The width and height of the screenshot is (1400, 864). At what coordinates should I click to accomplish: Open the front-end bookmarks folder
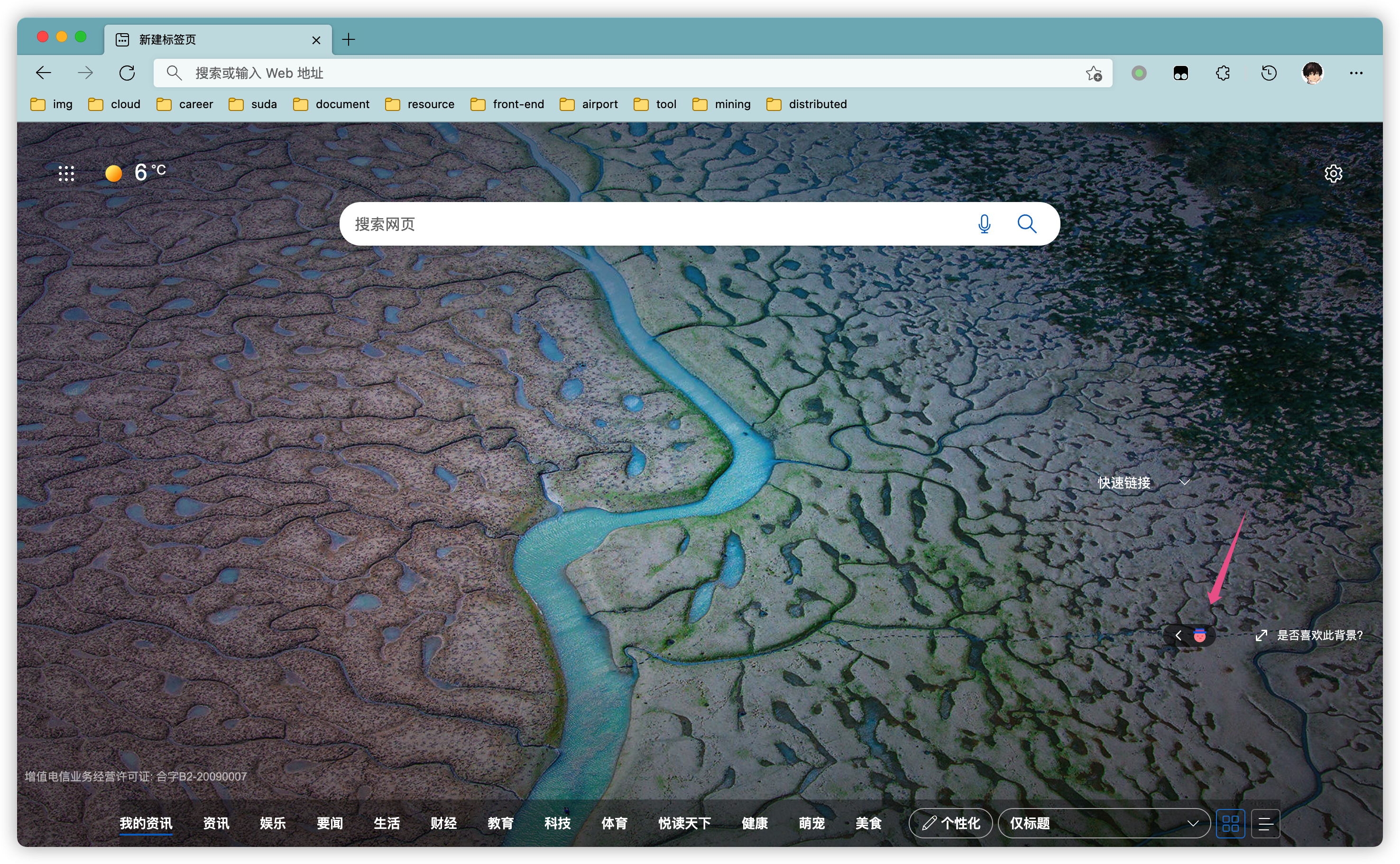tap(507, 104)
